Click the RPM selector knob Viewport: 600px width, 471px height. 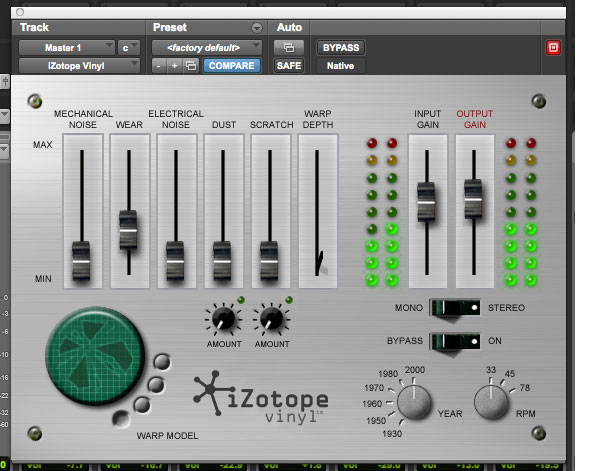[491, 402]
